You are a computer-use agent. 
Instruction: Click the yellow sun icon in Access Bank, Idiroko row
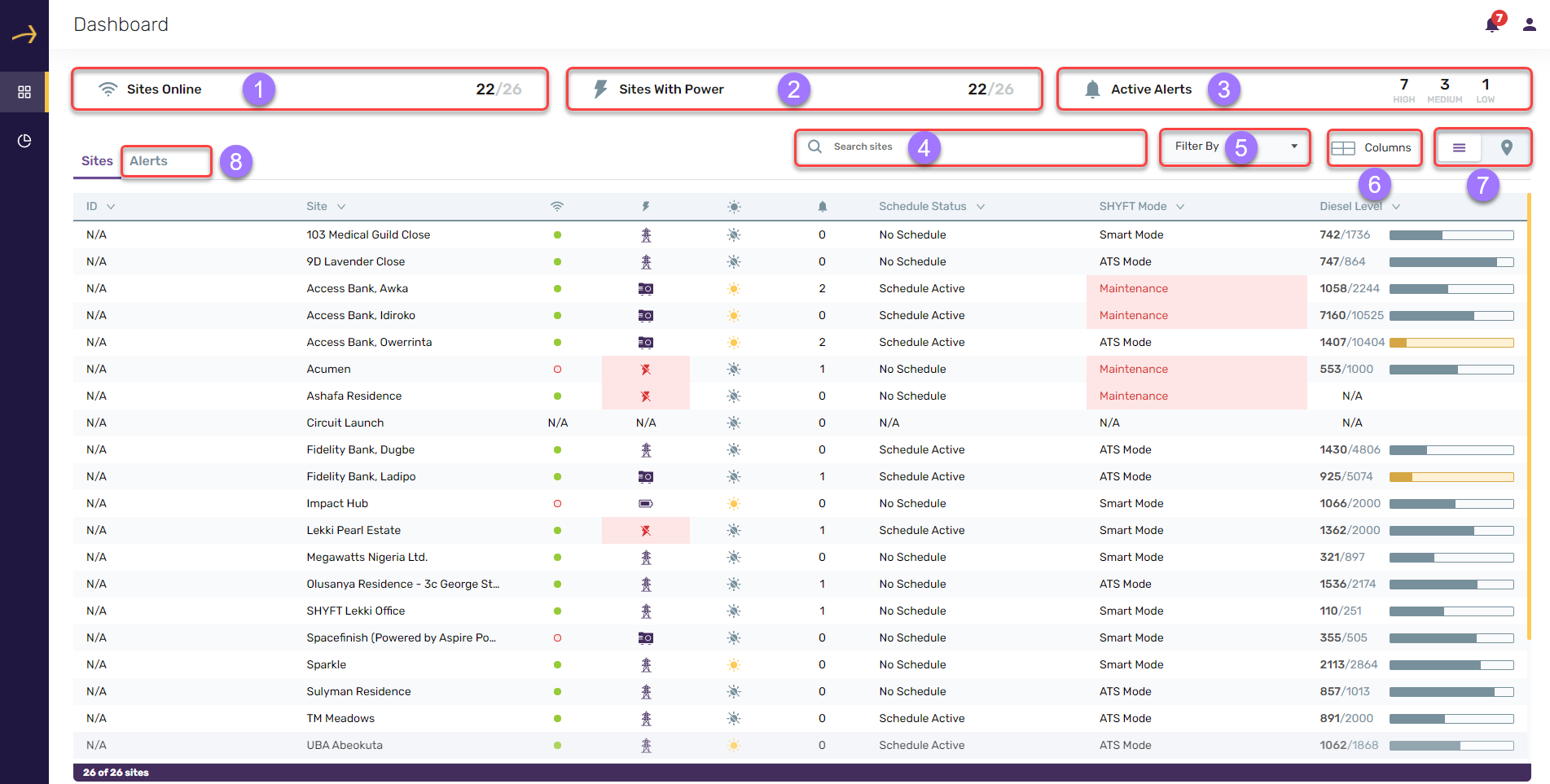[x=734, y=316]
